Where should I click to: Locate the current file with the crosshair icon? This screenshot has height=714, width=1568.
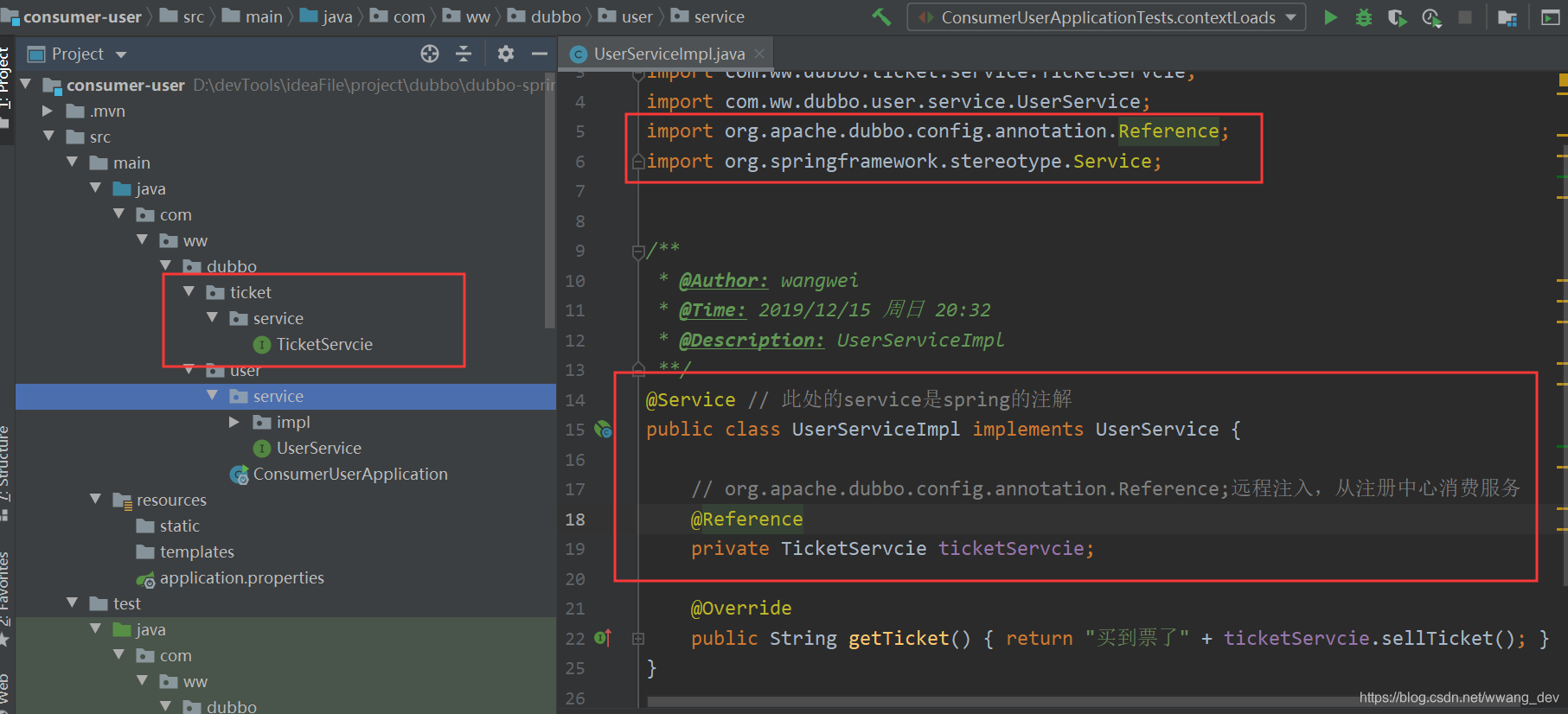(430, 54)
